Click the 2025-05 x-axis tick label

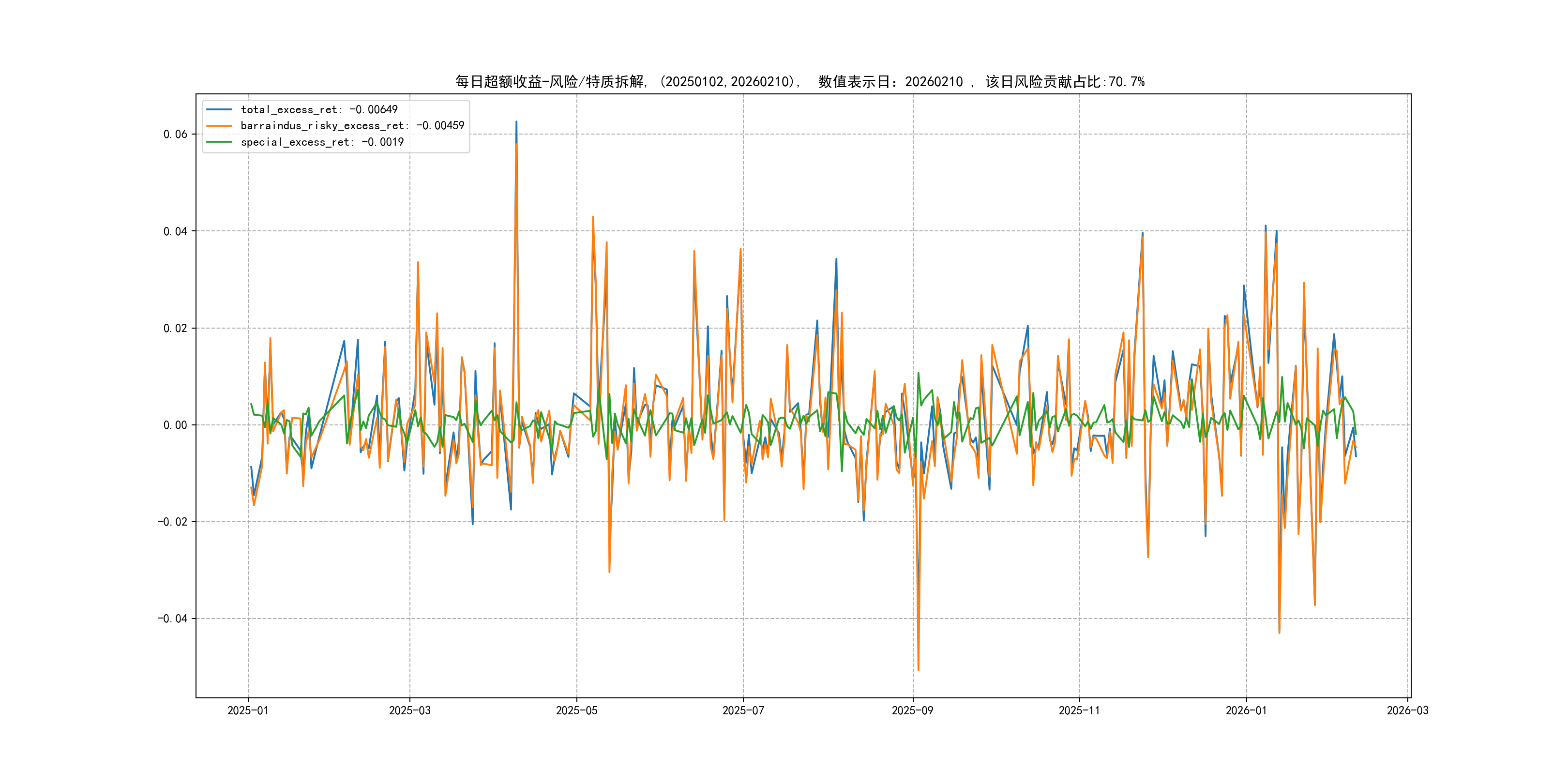576,710
